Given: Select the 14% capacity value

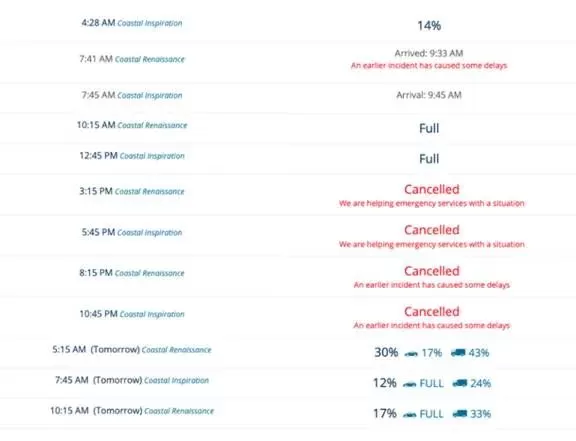Looking at the screenshot, I should click(429, 25).
